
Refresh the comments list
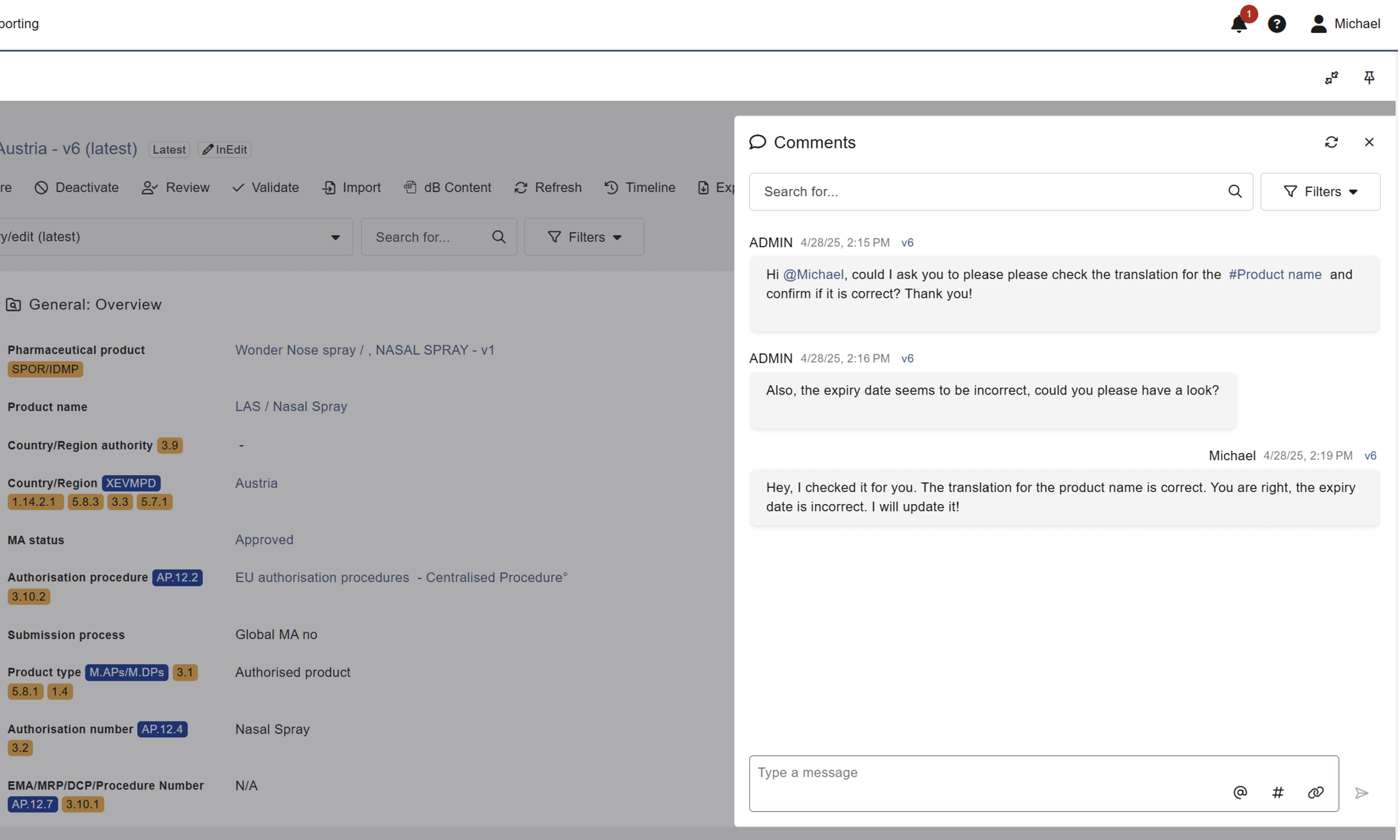coord(1331,142)
